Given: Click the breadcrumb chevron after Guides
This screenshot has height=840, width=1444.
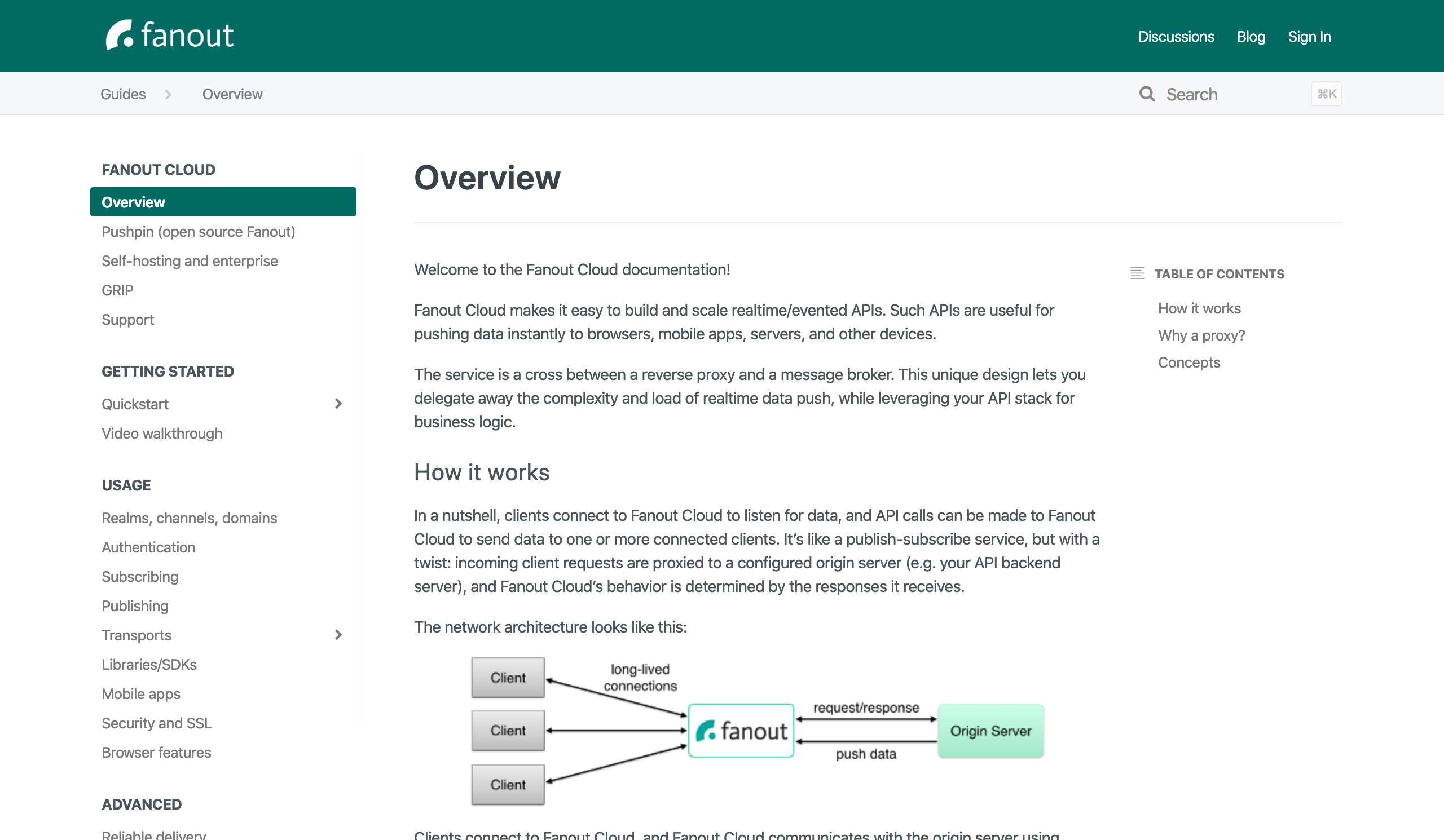Looking at the screenshot, I should 168,95.
